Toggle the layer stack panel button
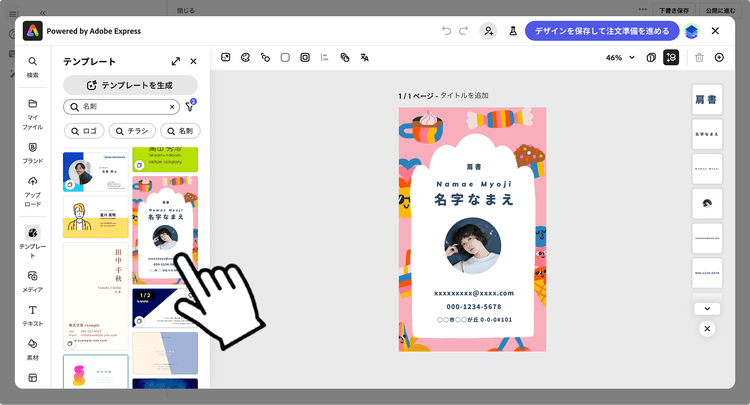The height and width of the screenshot is (405, 750). [671, 57]
